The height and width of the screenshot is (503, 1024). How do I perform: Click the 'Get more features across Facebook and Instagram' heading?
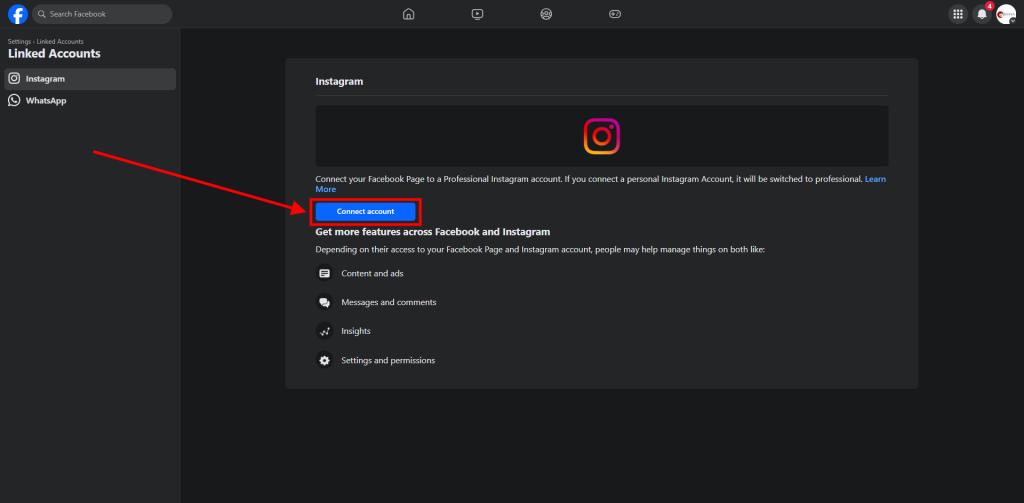433,232
